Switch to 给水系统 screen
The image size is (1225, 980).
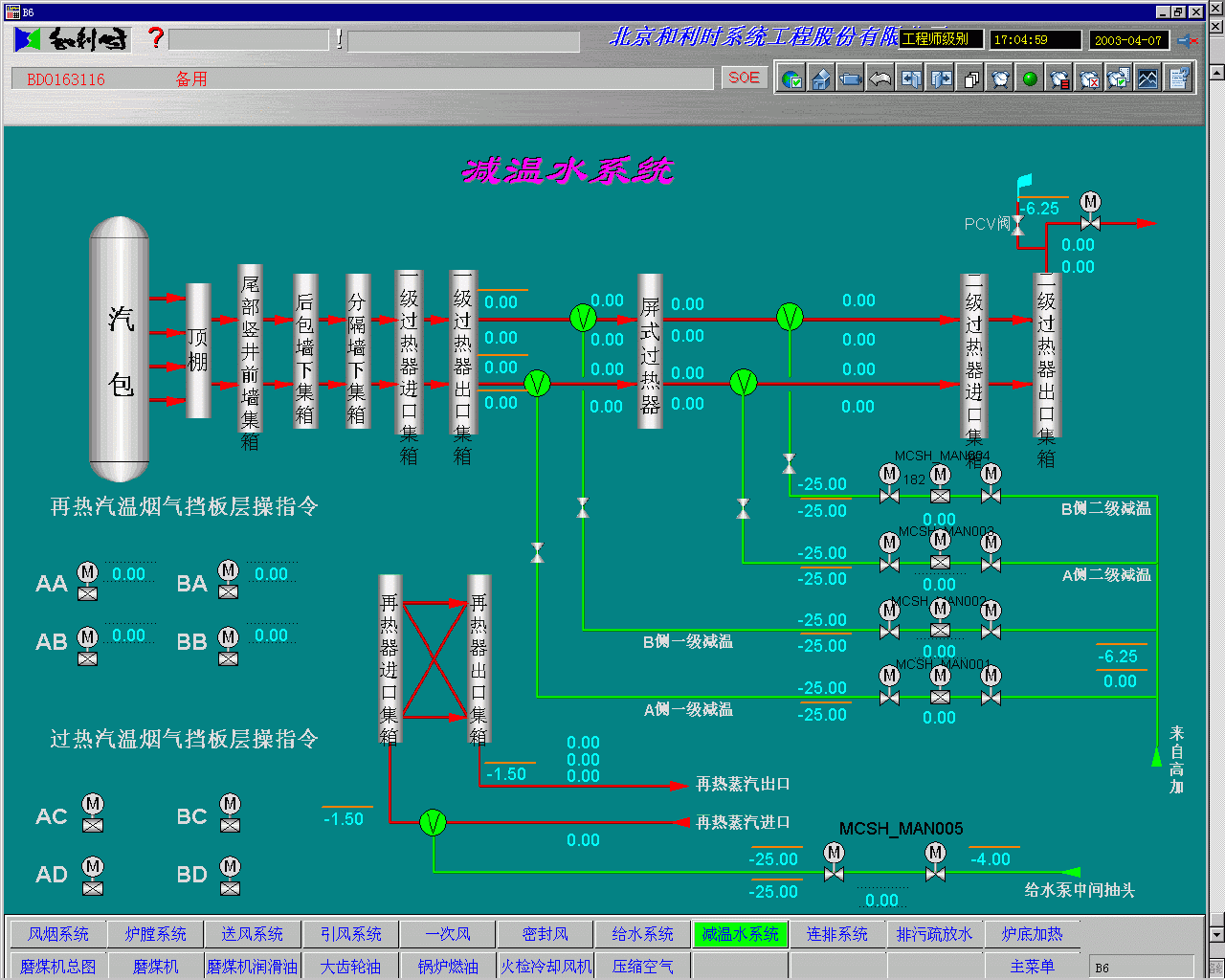tap(643, 934)
